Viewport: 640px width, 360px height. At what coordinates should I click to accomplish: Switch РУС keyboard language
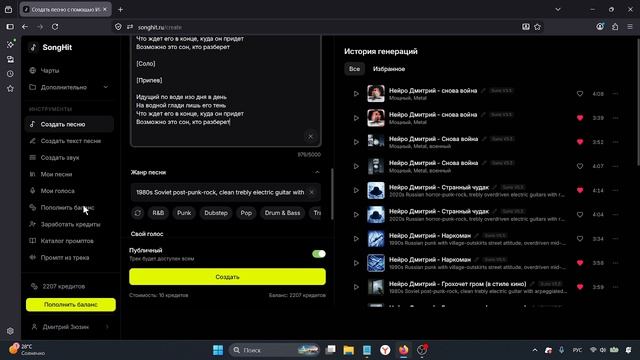click(x=577, y=350)
